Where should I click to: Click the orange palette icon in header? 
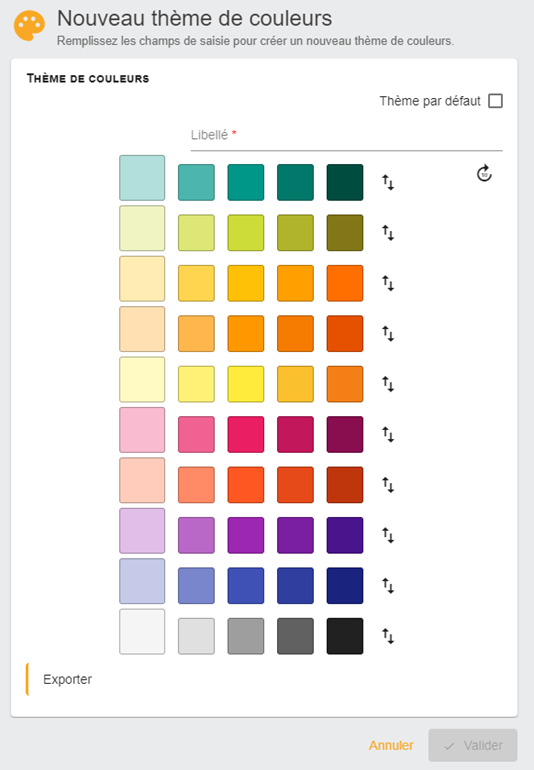[x=29, y=26]
